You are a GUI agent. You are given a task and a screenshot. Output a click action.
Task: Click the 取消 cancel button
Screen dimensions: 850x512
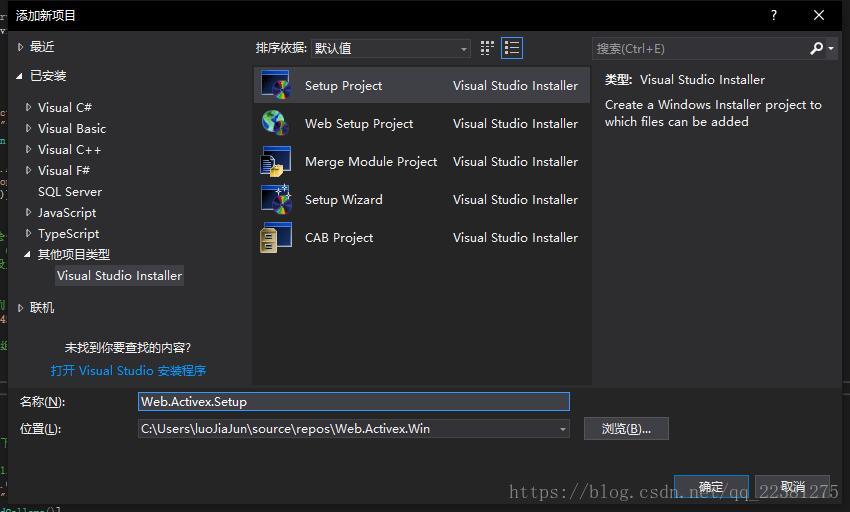(793, 487)
